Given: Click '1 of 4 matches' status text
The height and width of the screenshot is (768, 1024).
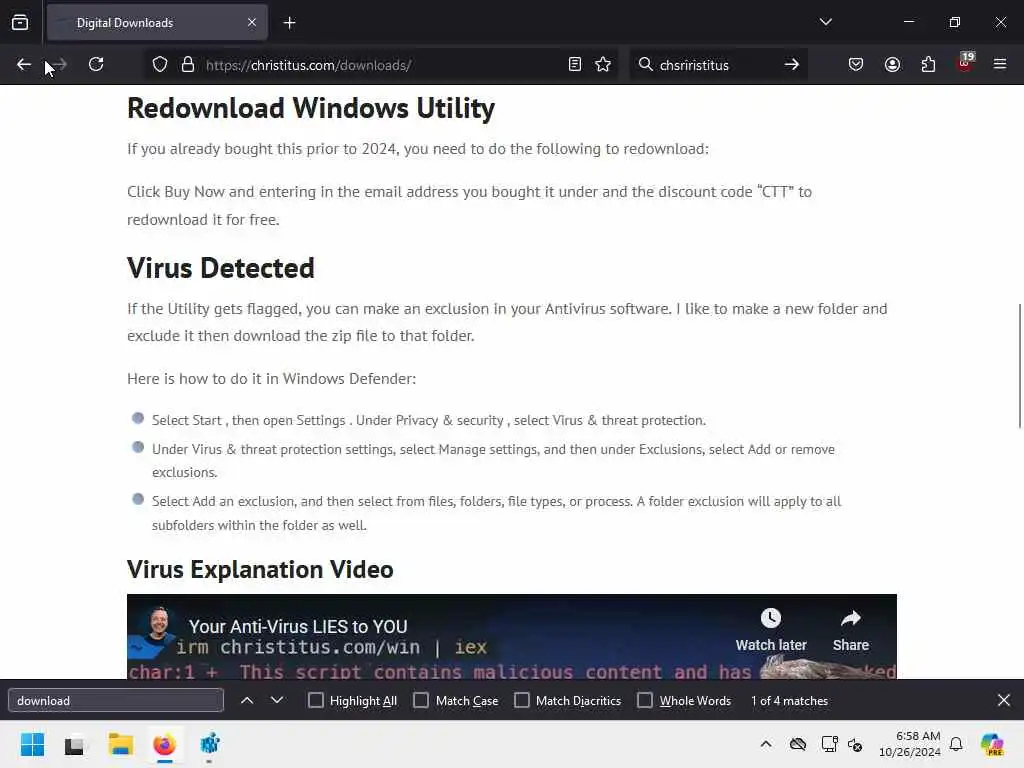Looking at the screenshot, I should pyautogui.click(x=789, y=701).
